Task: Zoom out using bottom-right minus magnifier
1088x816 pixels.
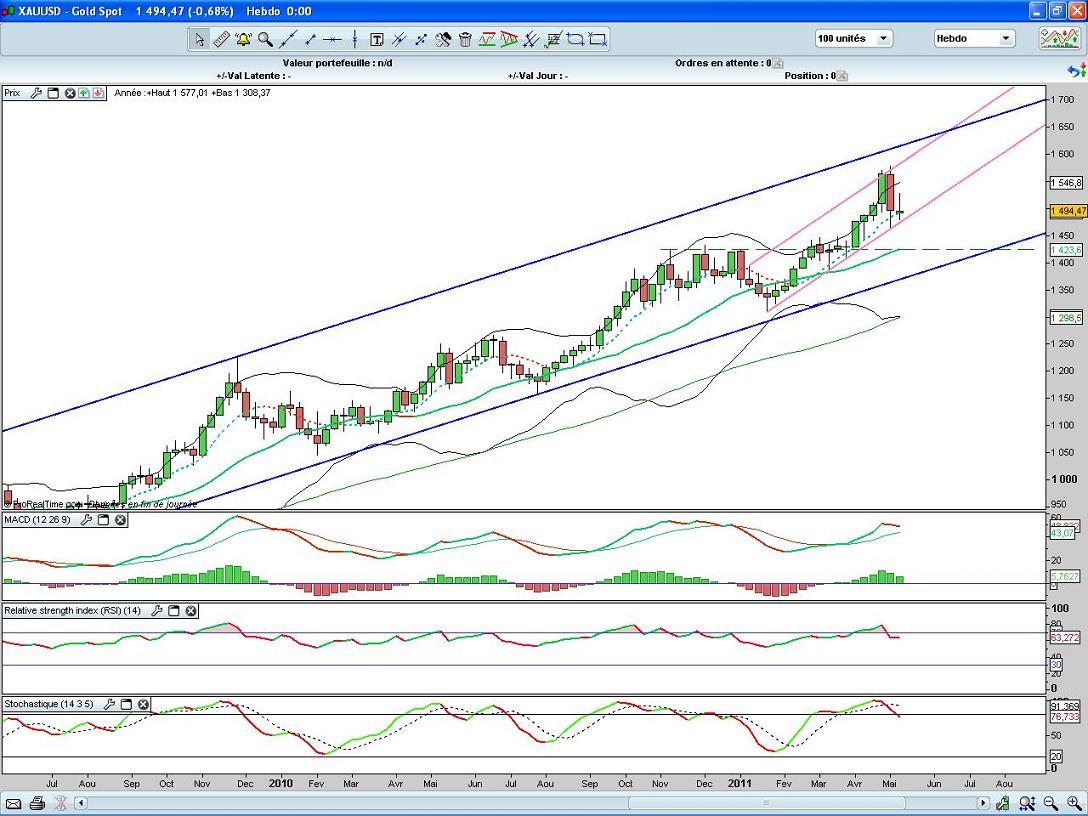Action: tap(1050, 803)
